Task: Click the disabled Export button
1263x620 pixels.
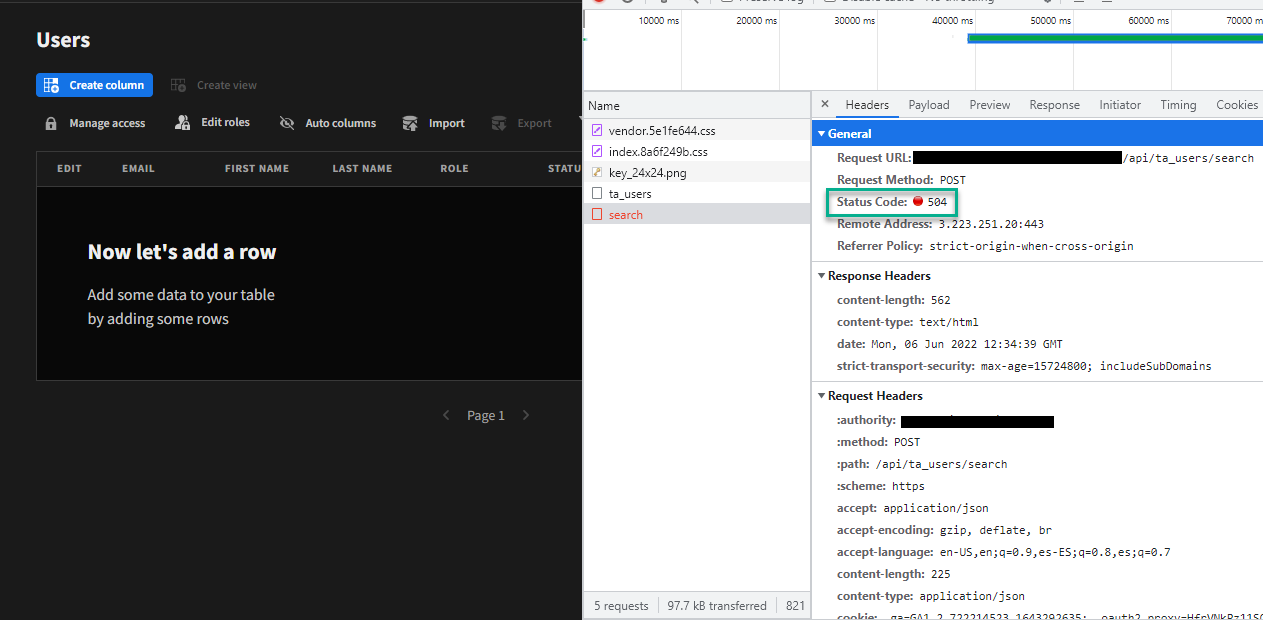Action: tap(521, 123)
